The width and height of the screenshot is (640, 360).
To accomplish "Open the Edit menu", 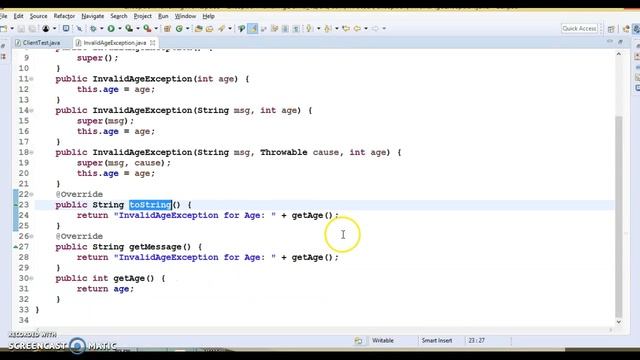I will 19,16.
